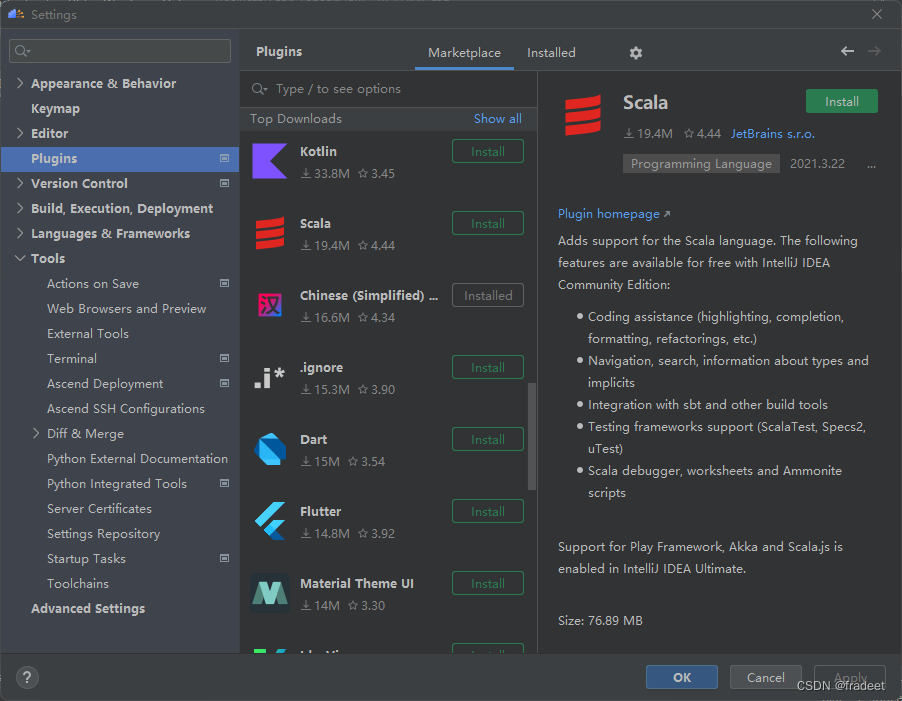Image resolution: width=902 pixels, height=701 pixels.
Task: Click the Chinese (Simplified) language pack icon
Action: (270, 305)
